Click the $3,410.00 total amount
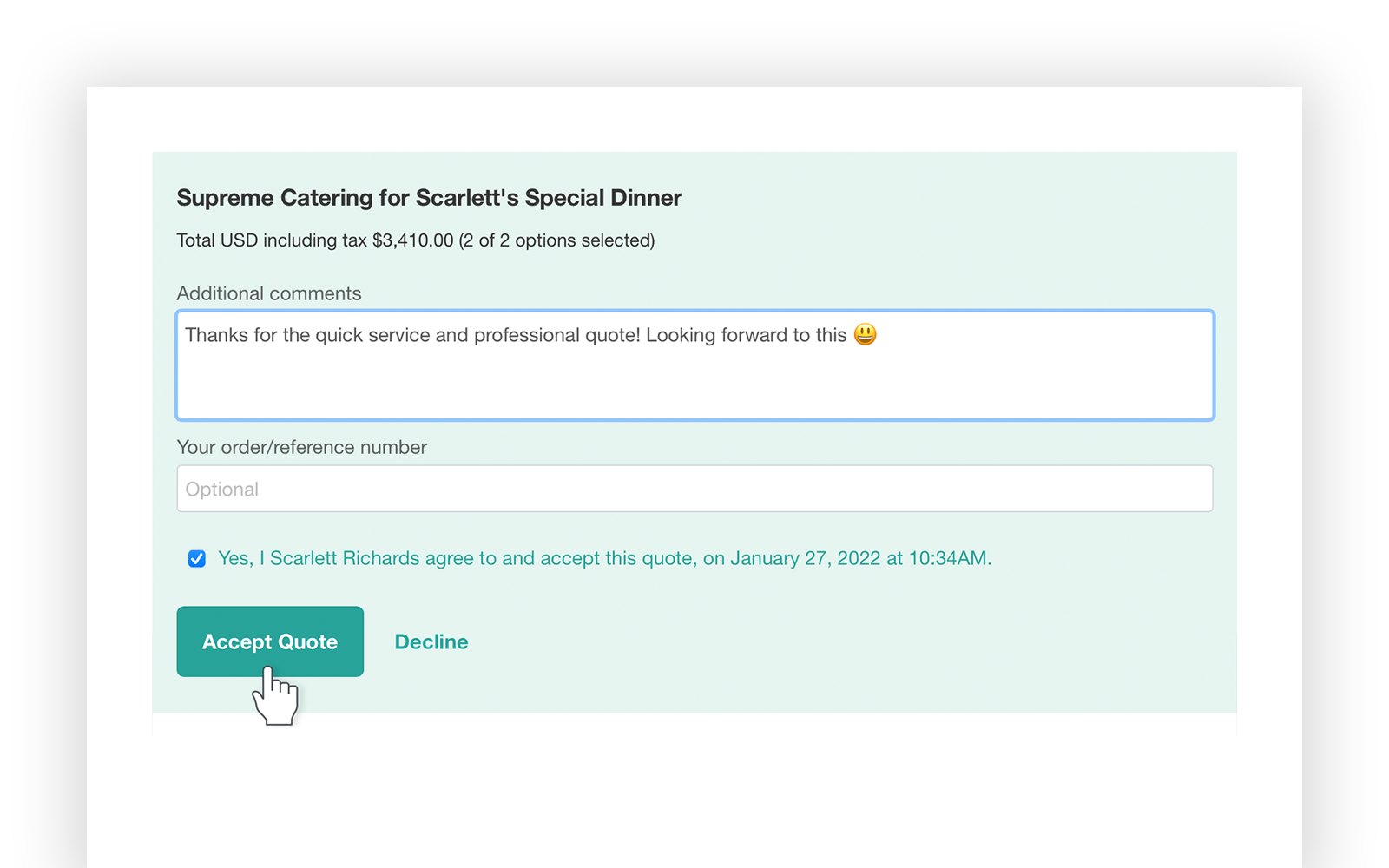Screen dimensions: 1389x868 click(412, 240)
